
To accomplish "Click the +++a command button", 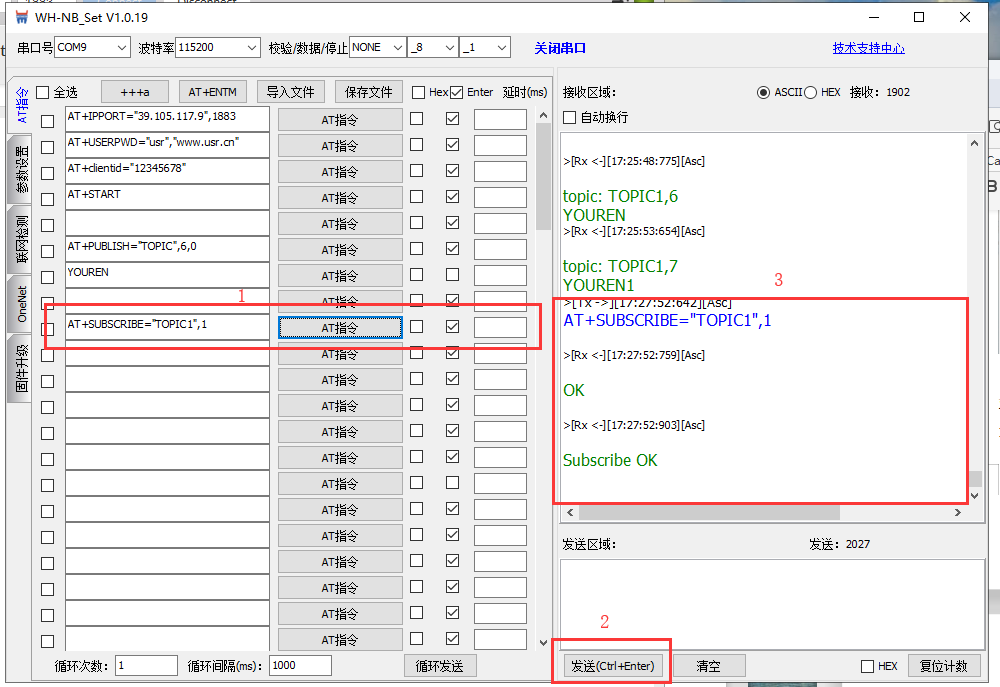I will [135, 92].
